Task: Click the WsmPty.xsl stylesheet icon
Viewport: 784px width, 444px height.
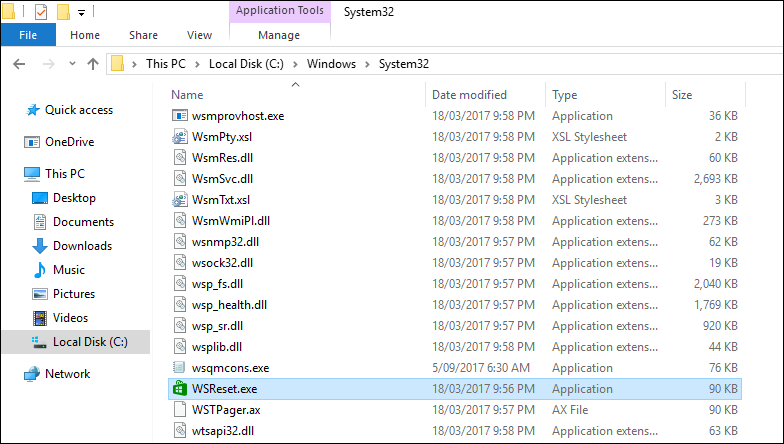Action: [180, 137]
